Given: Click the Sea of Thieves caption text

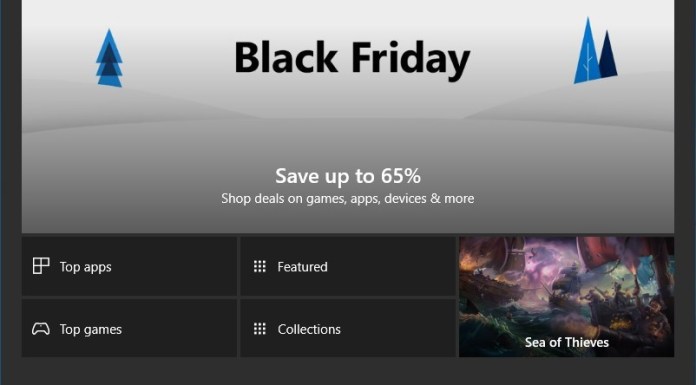Looking at the screenshot, I should [567, 342].
